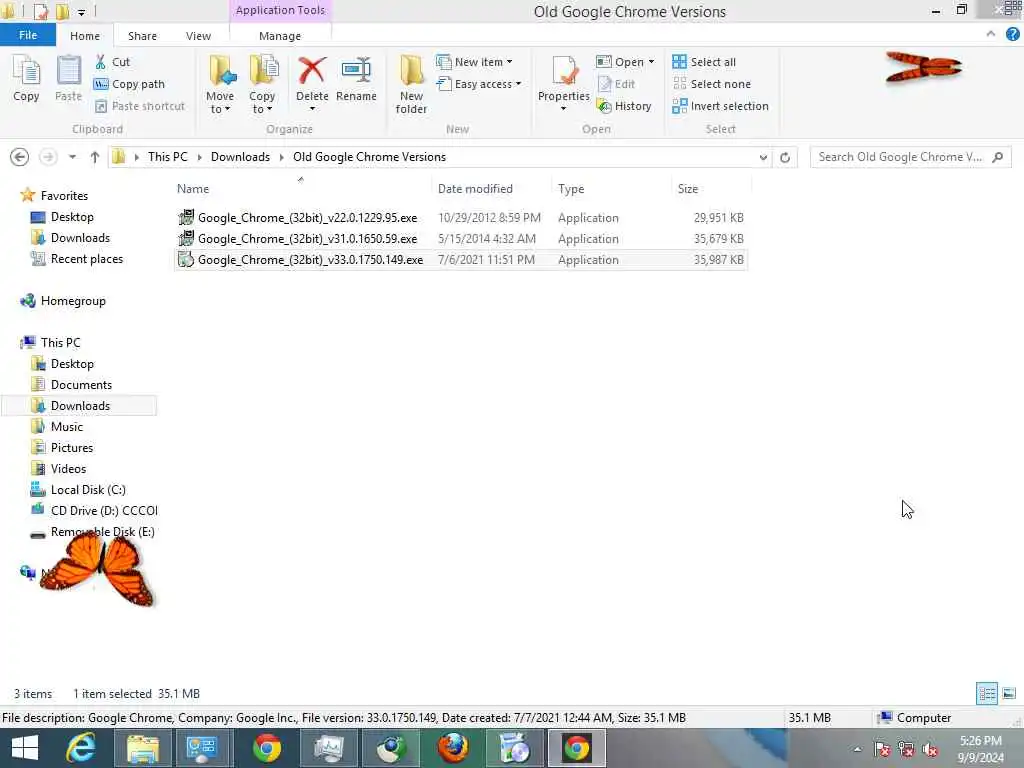
Task: Click Select all in the ribbon
Action: 704,62
